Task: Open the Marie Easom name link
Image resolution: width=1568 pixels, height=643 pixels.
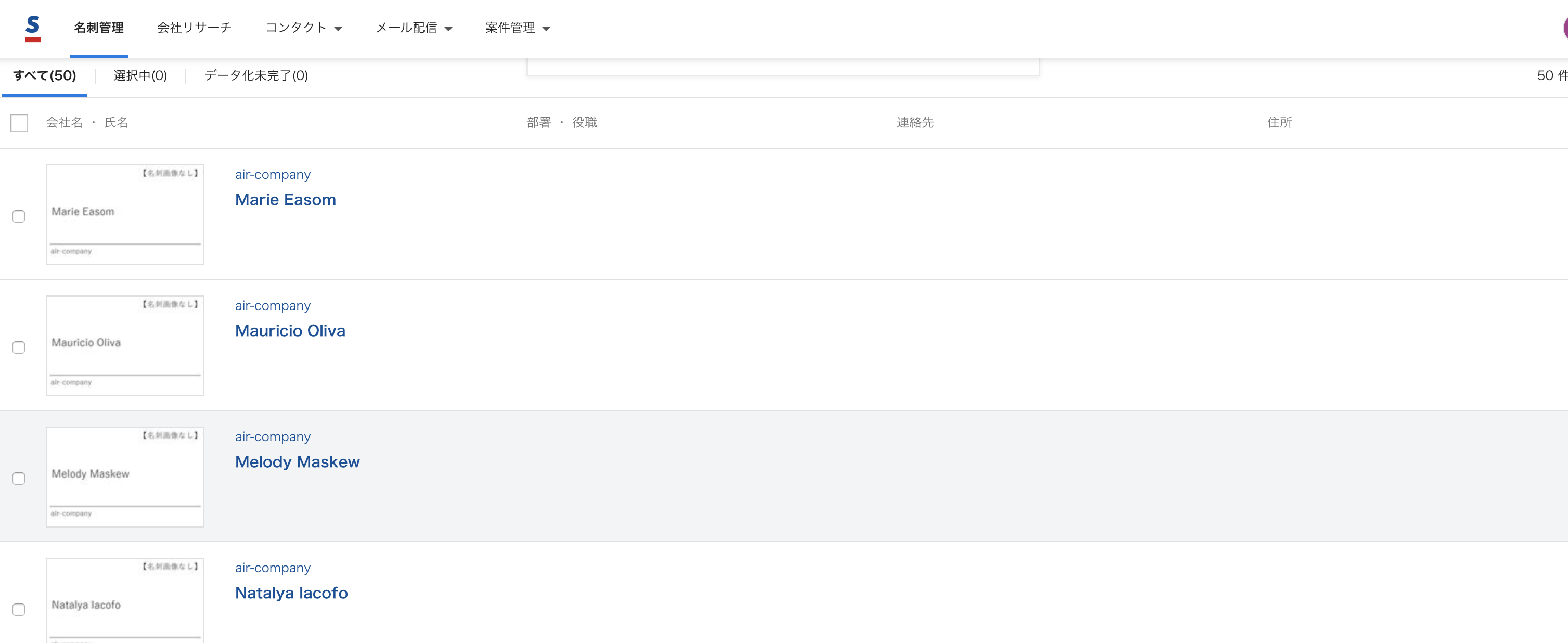Action: 285,200
